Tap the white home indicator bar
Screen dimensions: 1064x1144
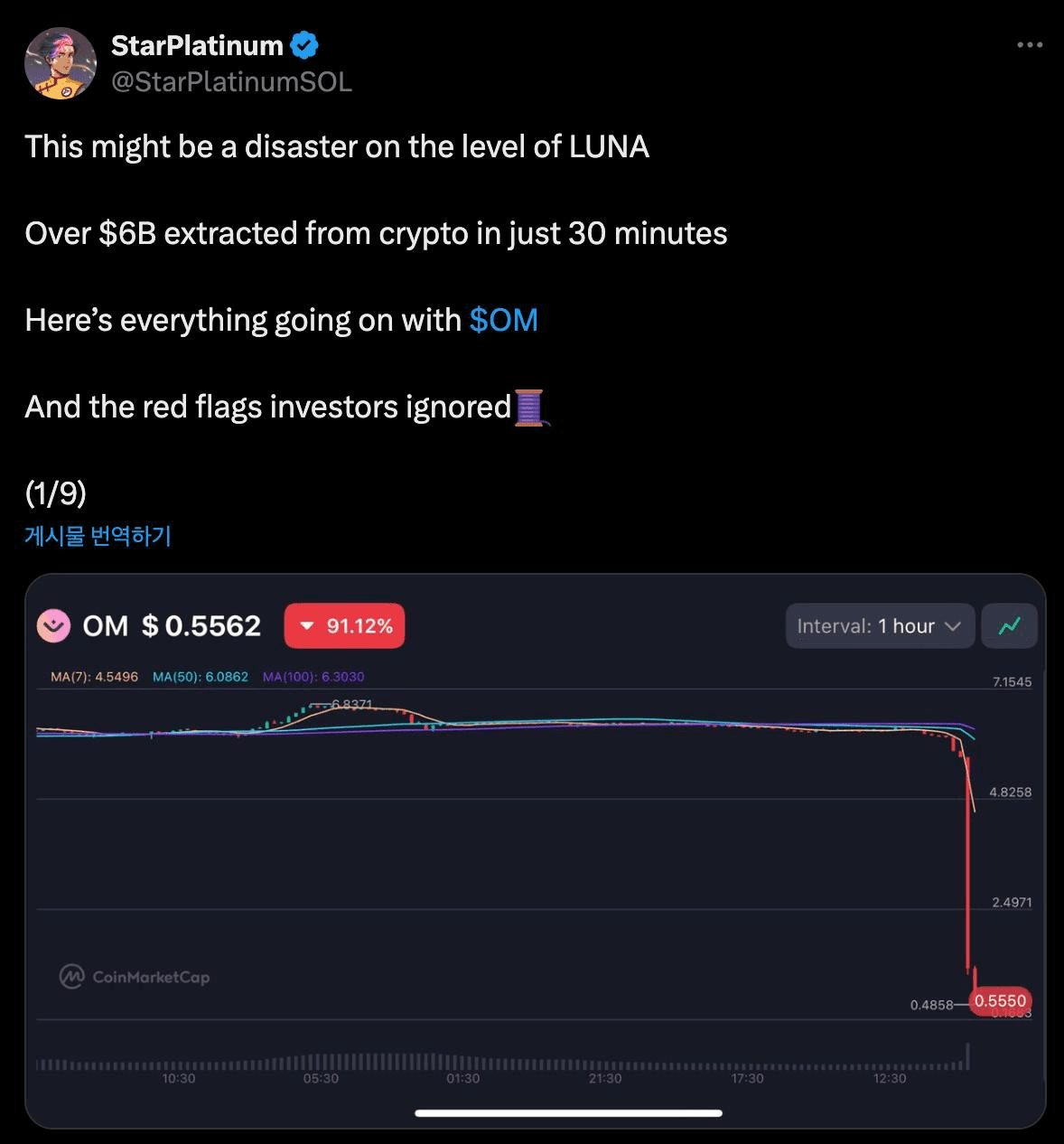coord(568,1113)
